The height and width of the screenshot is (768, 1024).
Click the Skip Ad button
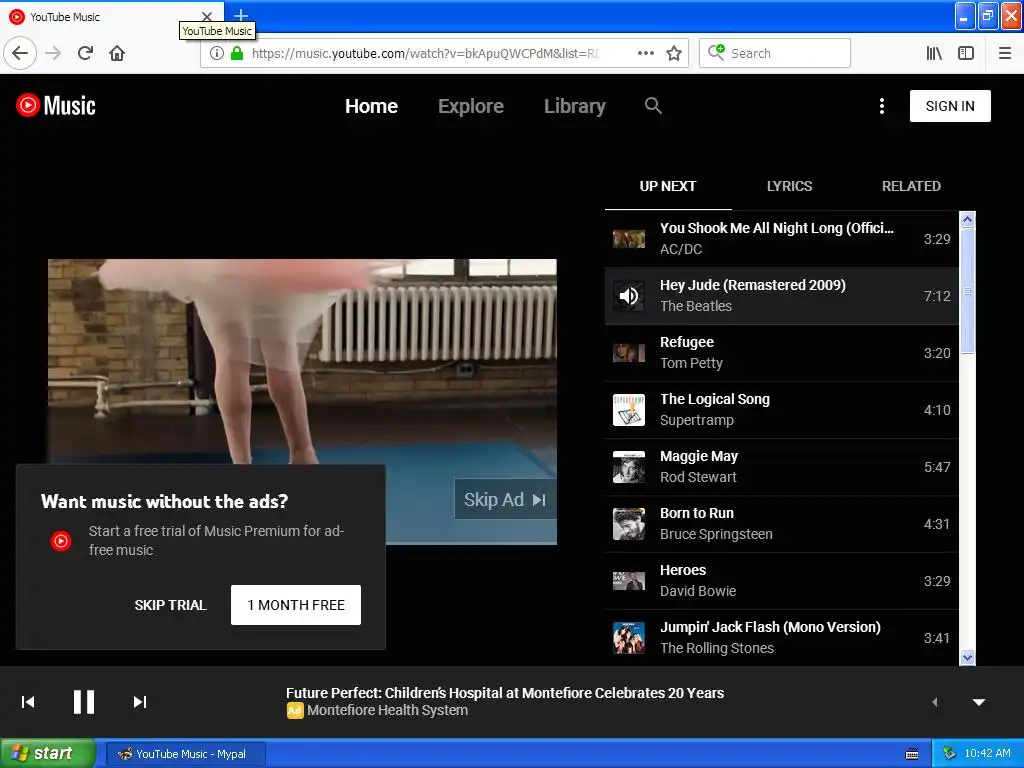(505, 500)
